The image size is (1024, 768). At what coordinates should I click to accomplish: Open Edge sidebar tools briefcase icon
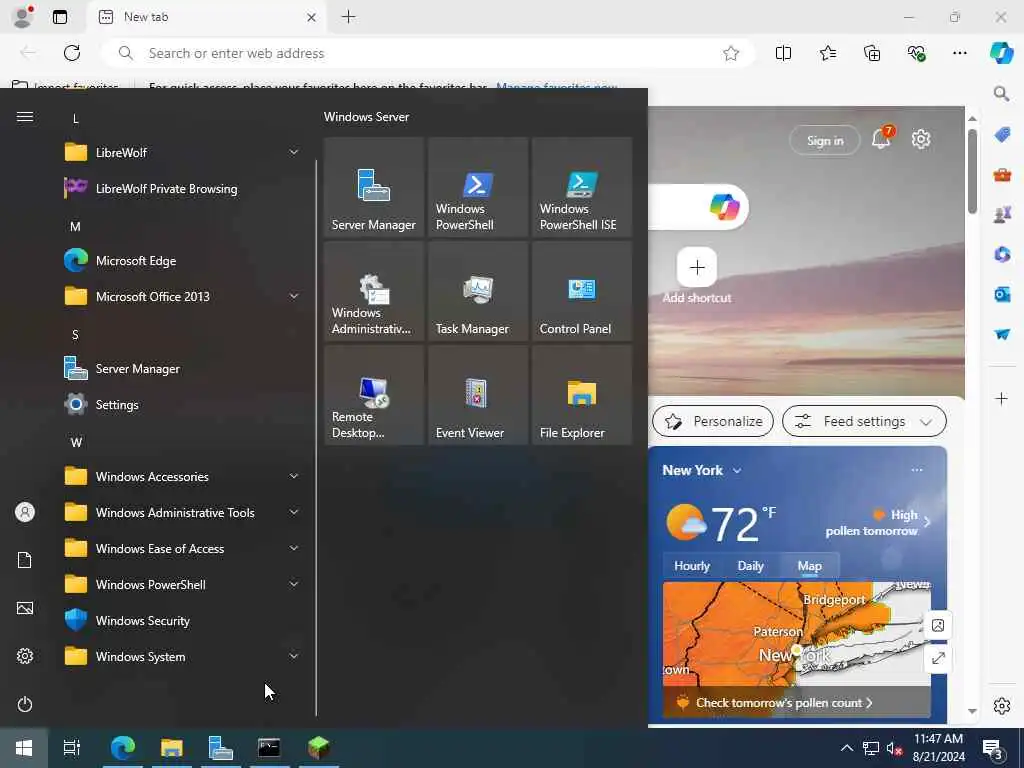click(x=1002, y=174)
